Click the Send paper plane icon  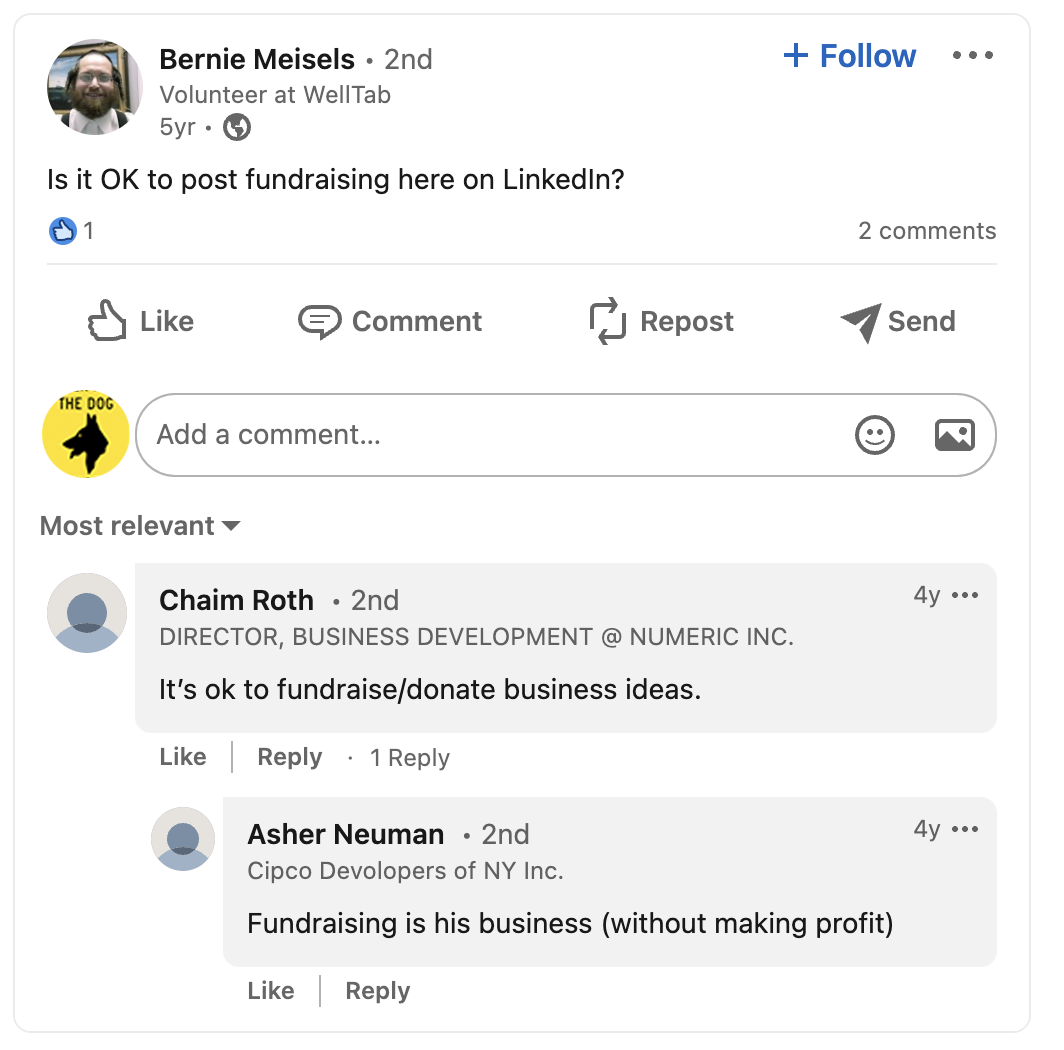click(860, 322)
